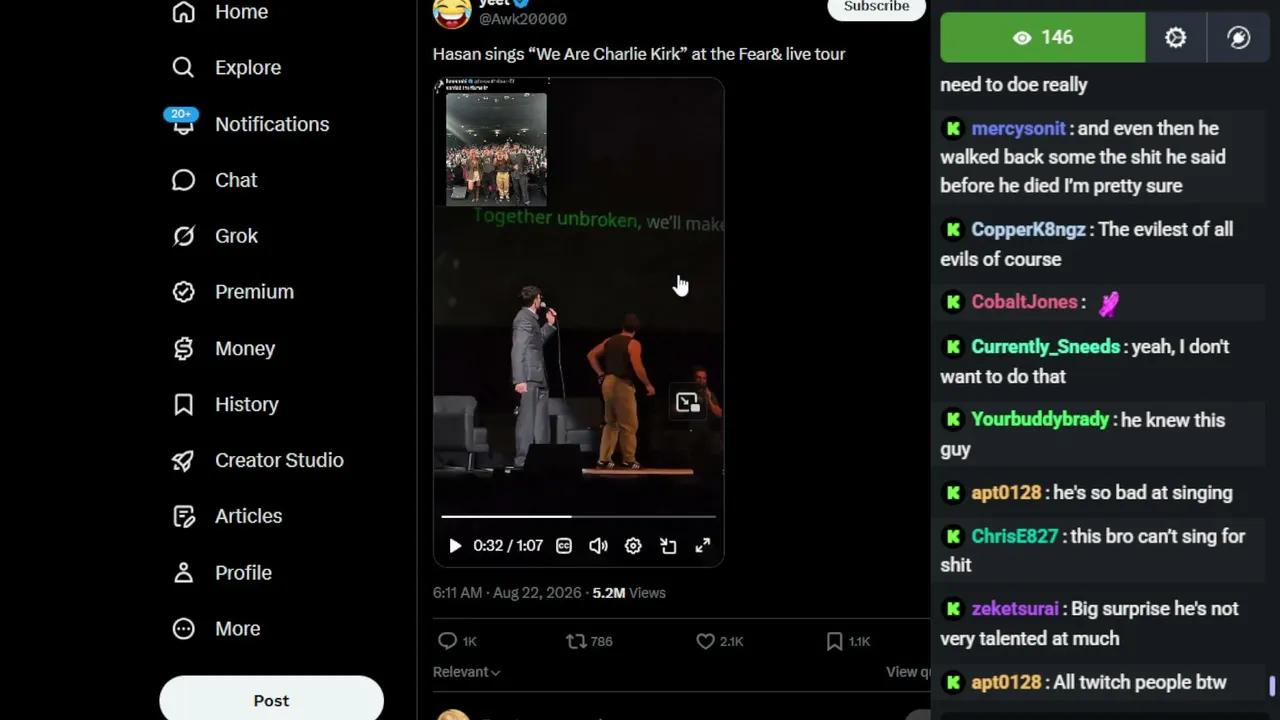
Task: Select the username CopperK8ngz in chat
Action: (1028, 230)
